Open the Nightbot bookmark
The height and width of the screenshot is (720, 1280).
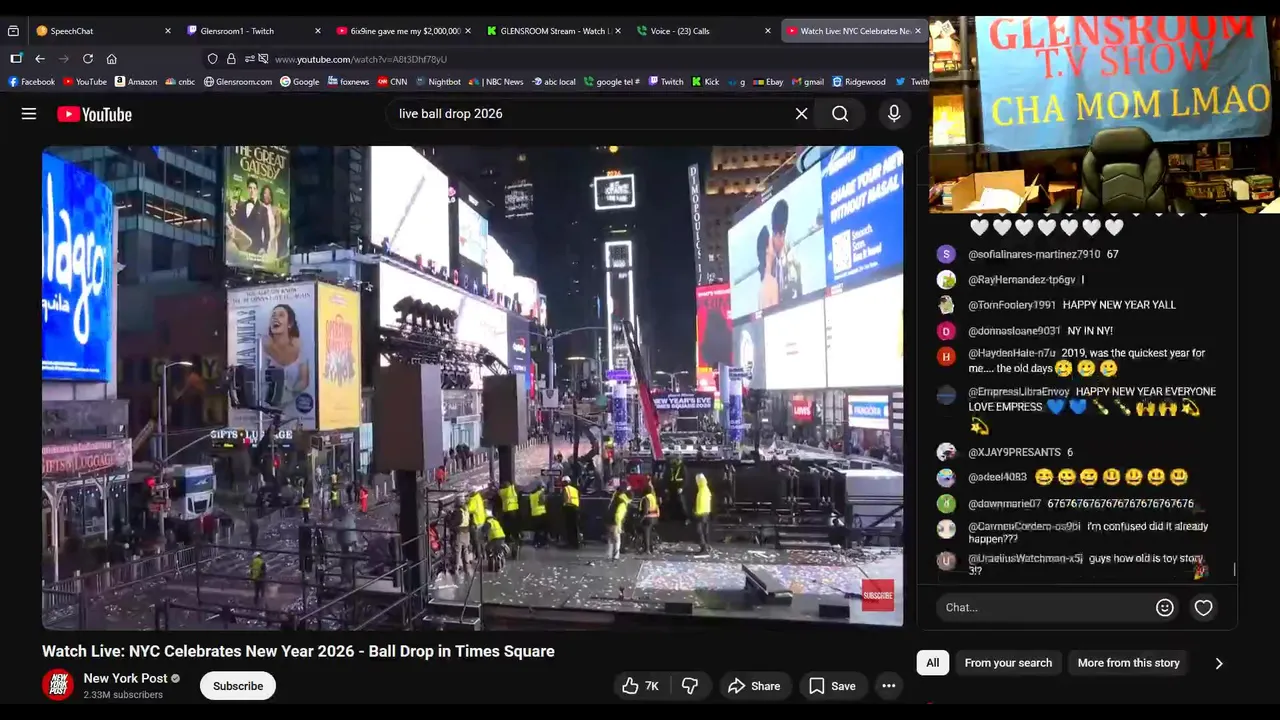click(x=439, y=82)
